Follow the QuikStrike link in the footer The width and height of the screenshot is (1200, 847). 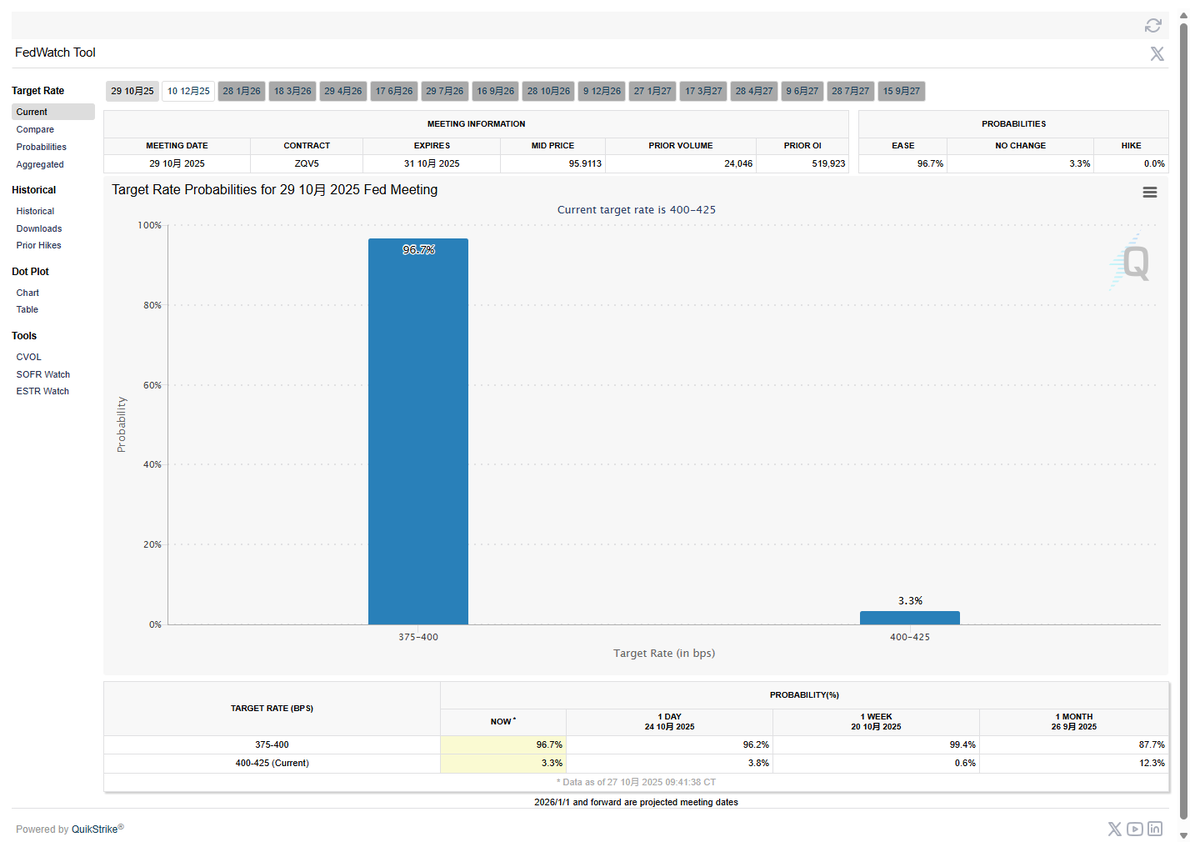pos(96,829)
